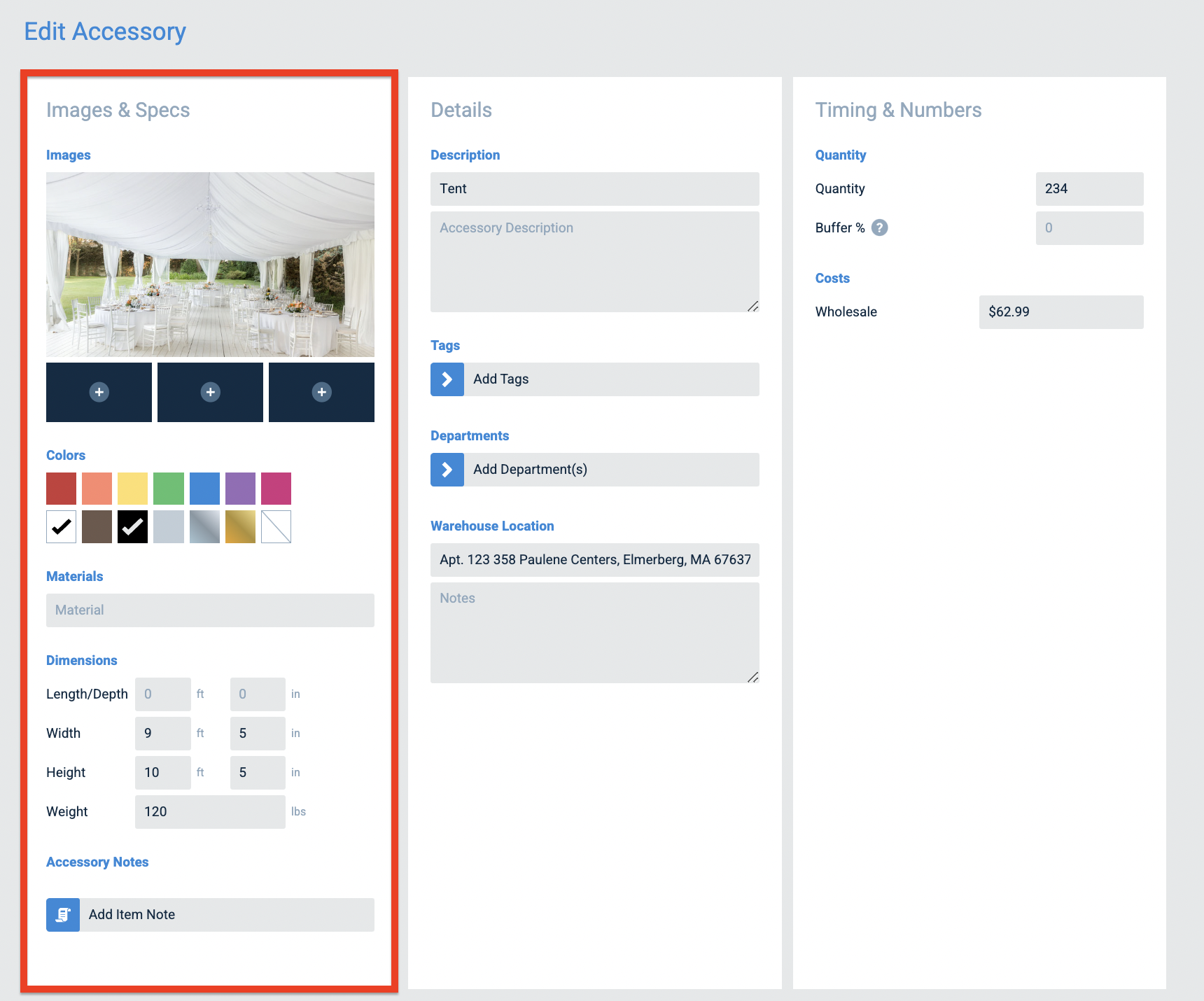This screenshot has height=1001, width=1204.
Task: Click the Warehouse Location address field
Action: [x=594, y=559]
